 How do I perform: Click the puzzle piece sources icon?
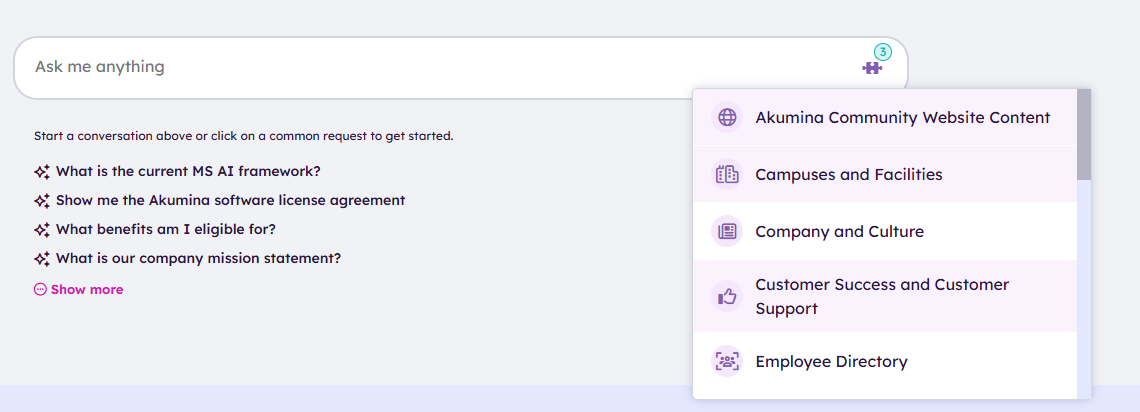click(x=872, y=68)
